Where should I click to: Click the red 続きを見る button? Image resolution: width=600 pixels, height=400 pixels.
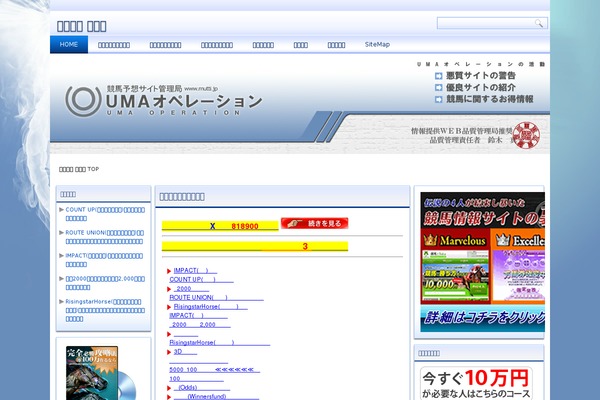(x=315, y=223)
